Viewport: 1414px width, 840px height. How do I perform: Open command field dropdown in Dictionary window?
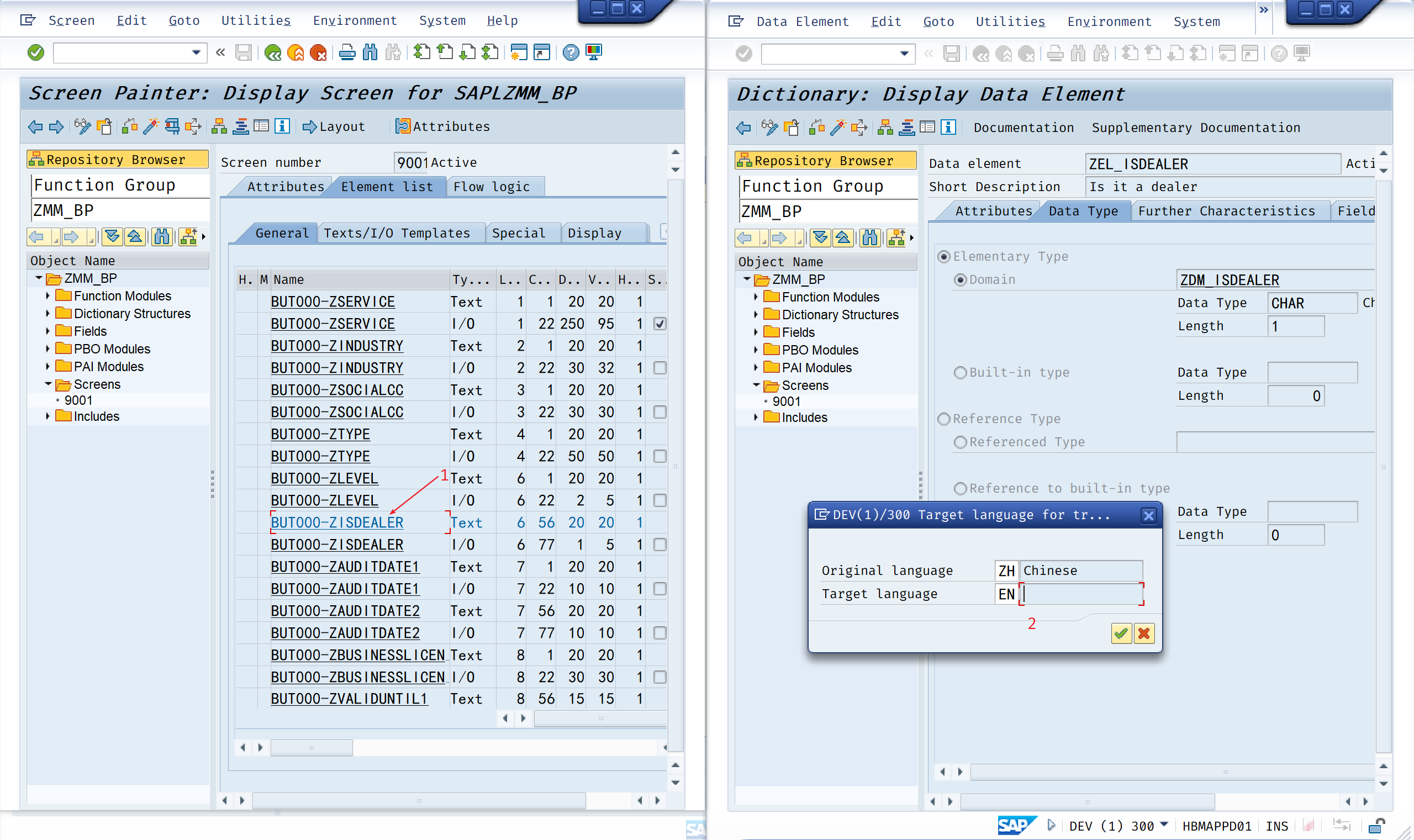904,54
